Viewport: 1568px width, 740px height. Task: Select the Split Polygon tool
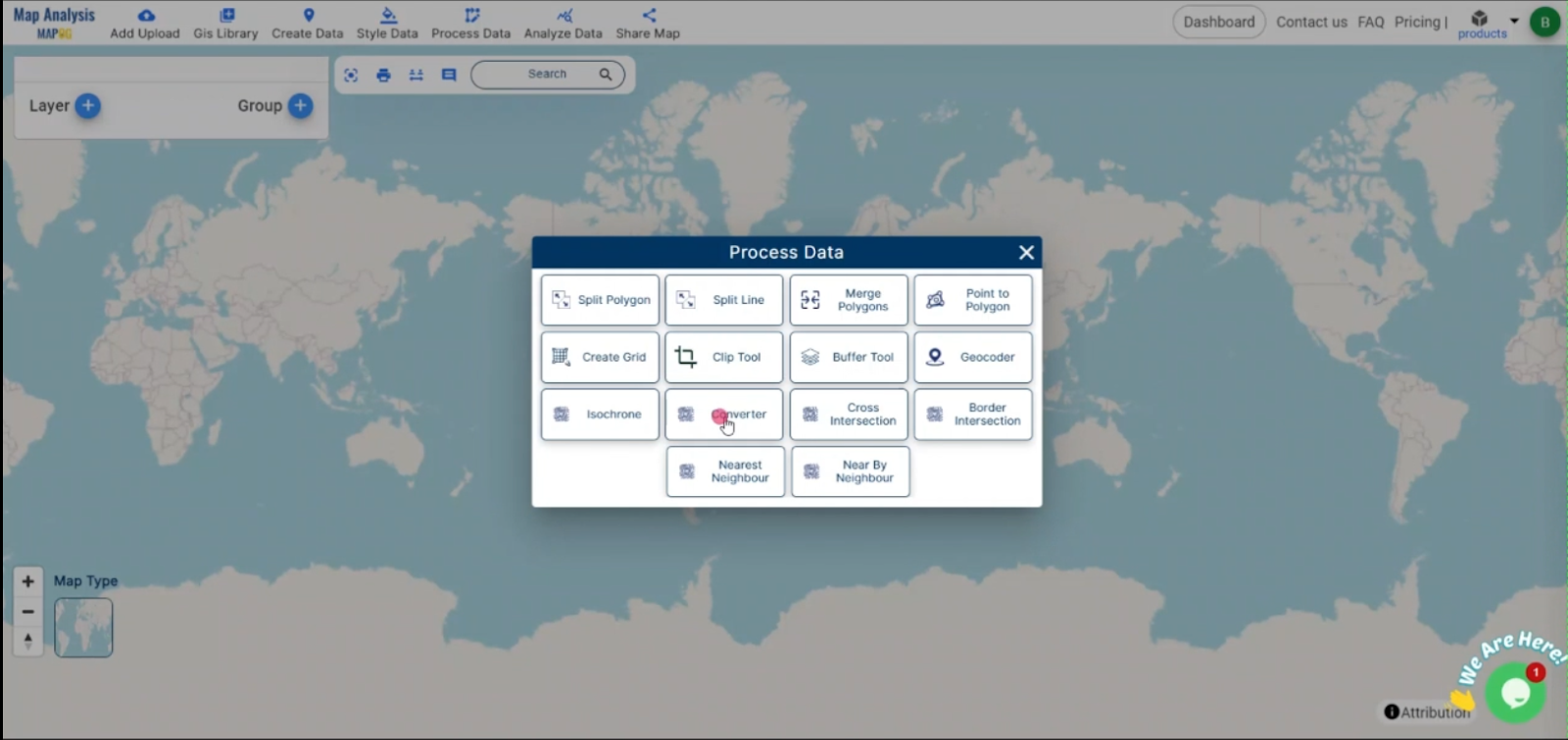(600, 300)
